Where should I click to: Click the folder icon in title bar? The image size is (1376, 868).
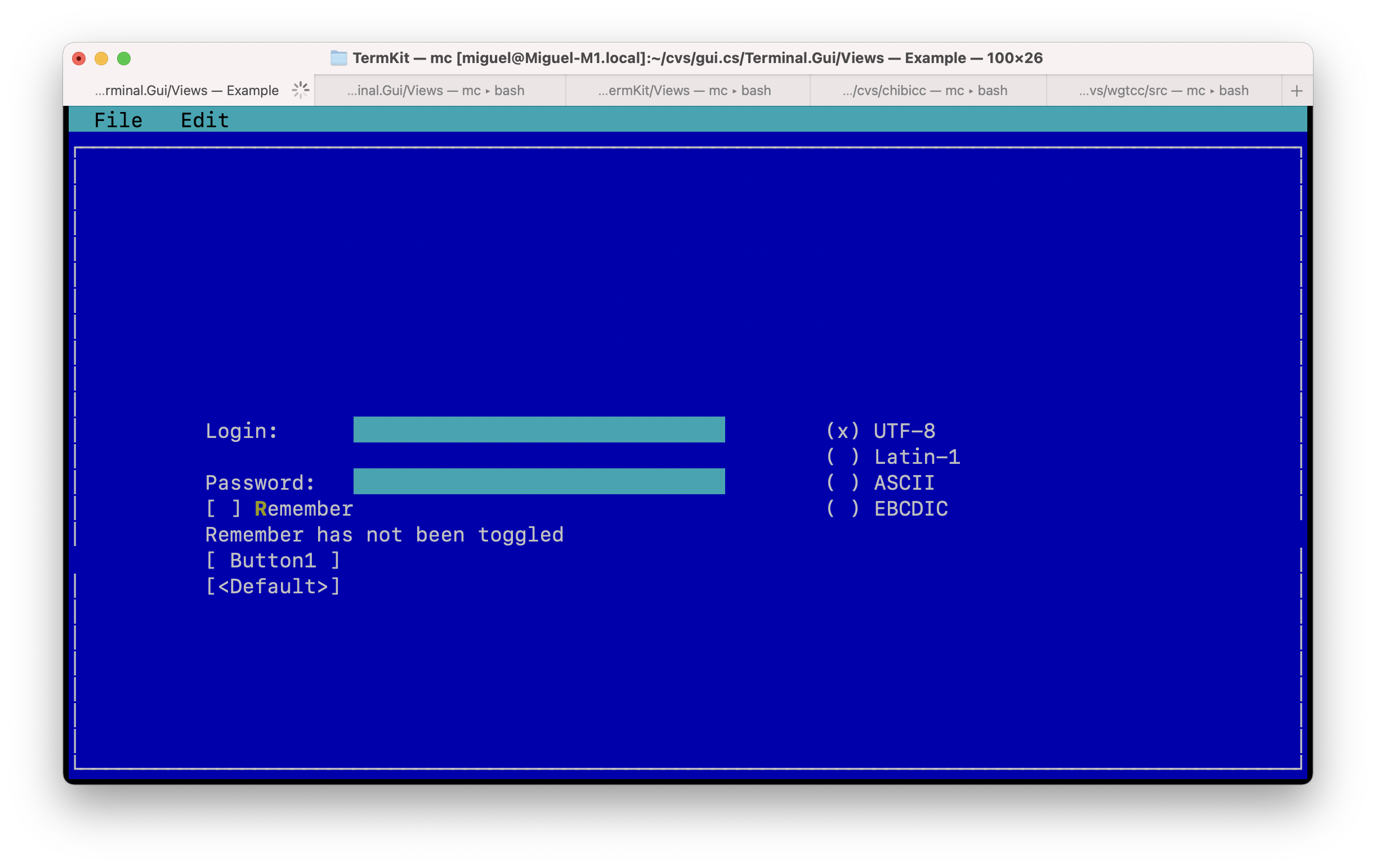[339, 59]
